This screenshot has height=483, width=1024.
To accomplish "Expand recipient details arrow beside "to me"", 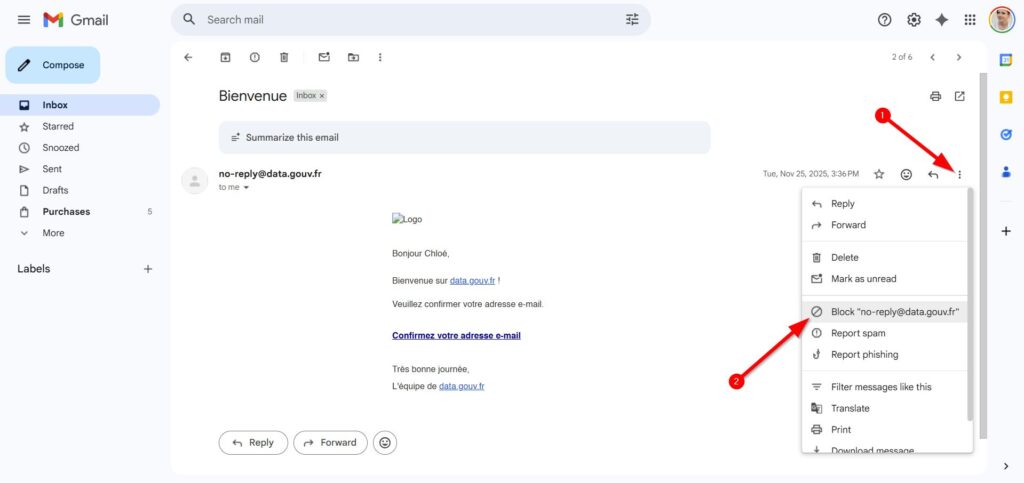I will click(246, 187).
